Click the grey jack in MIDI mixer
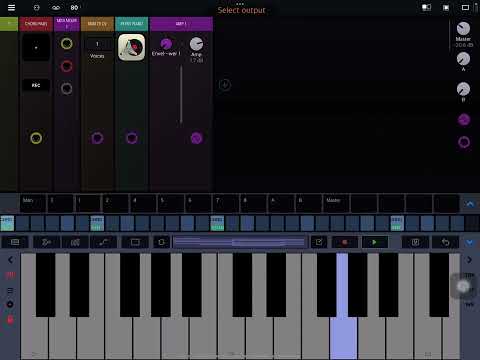The width and height of the screenshot is (480, 360). coord(67,89)
